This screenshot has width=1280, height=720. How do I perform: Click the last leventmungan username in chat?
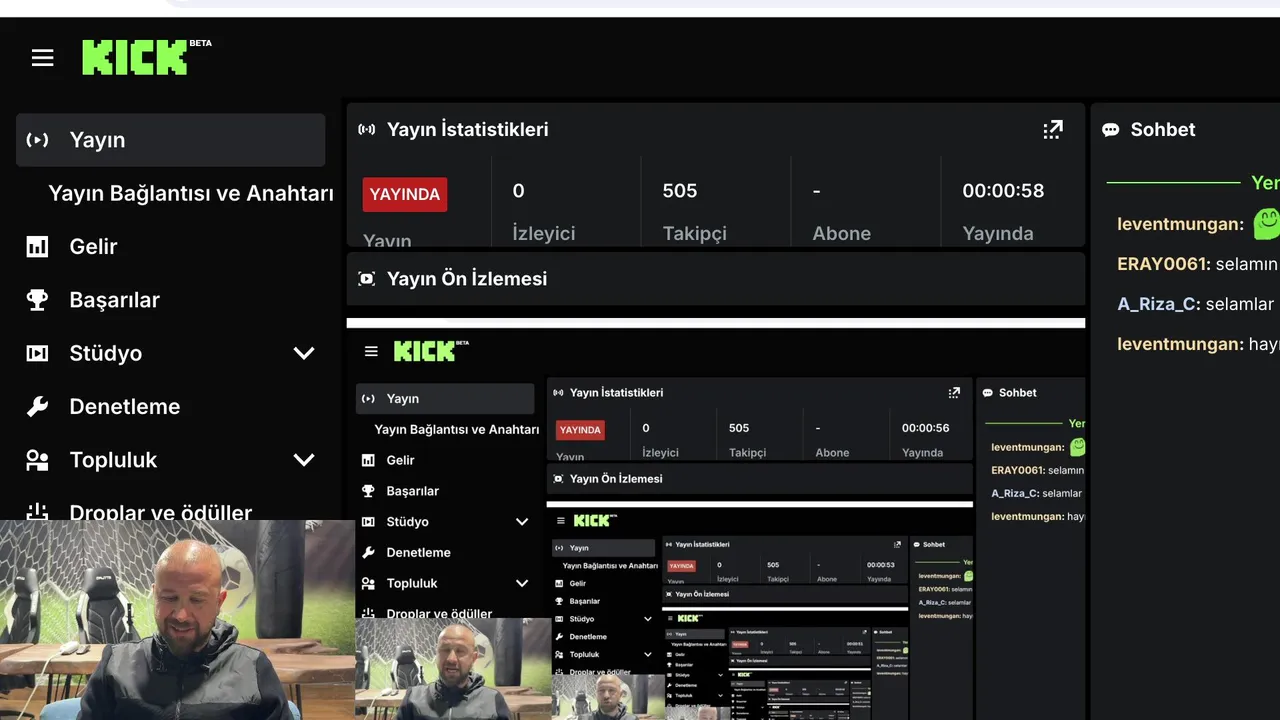1181,344
